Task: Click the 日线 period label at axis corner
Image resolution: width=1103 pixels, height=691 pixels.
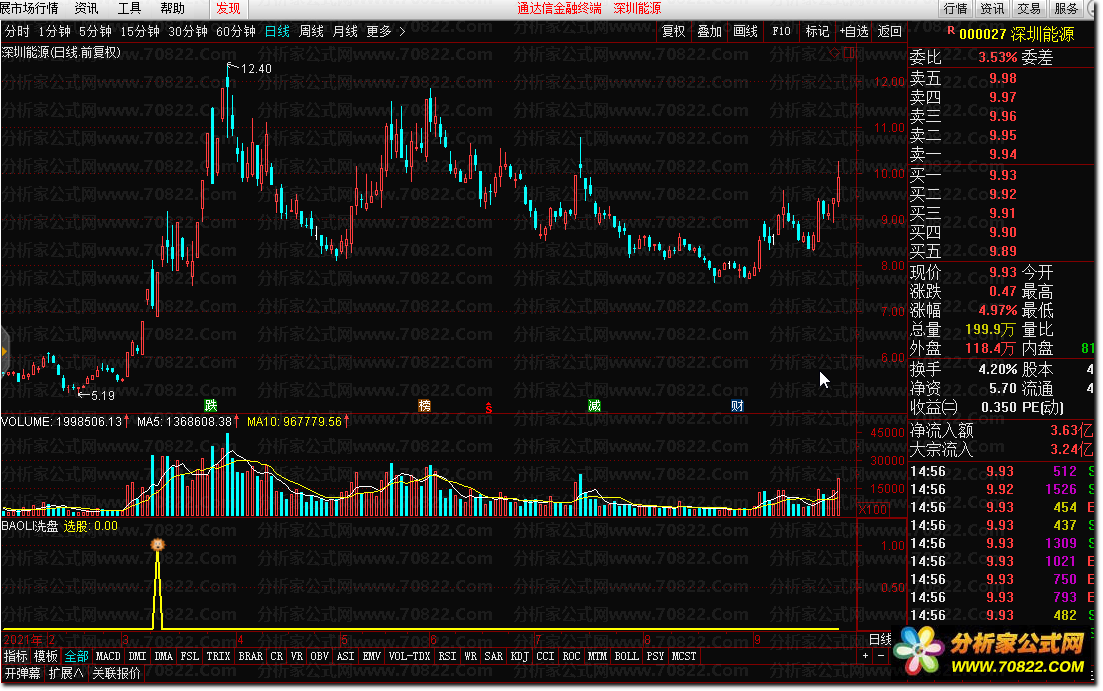Action: [881, 639]
